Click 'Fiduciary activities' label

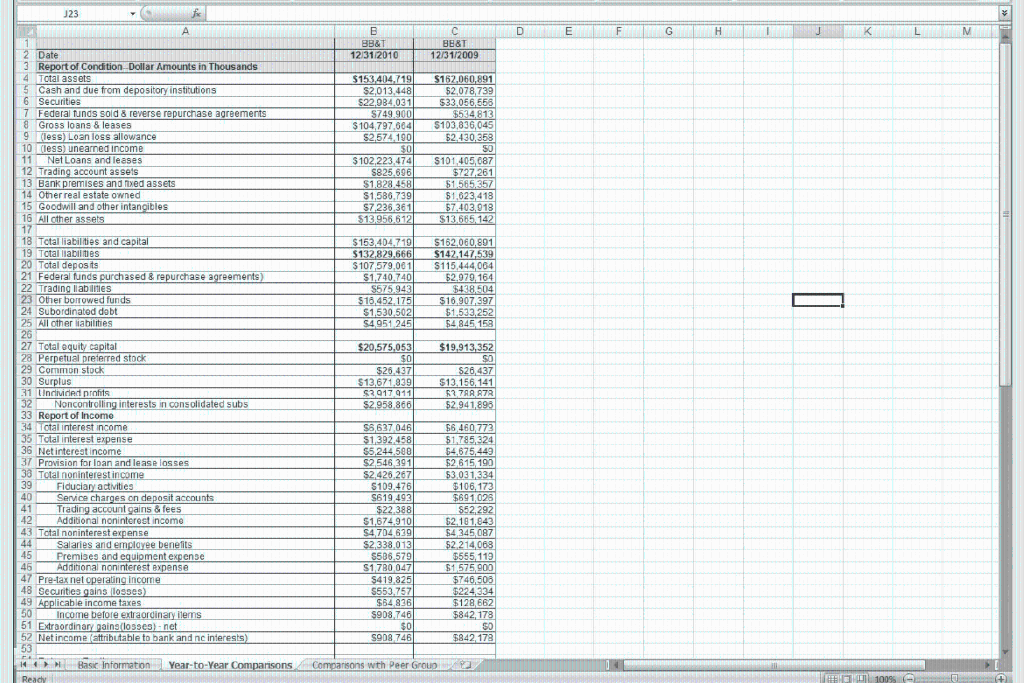coord(95,486)
